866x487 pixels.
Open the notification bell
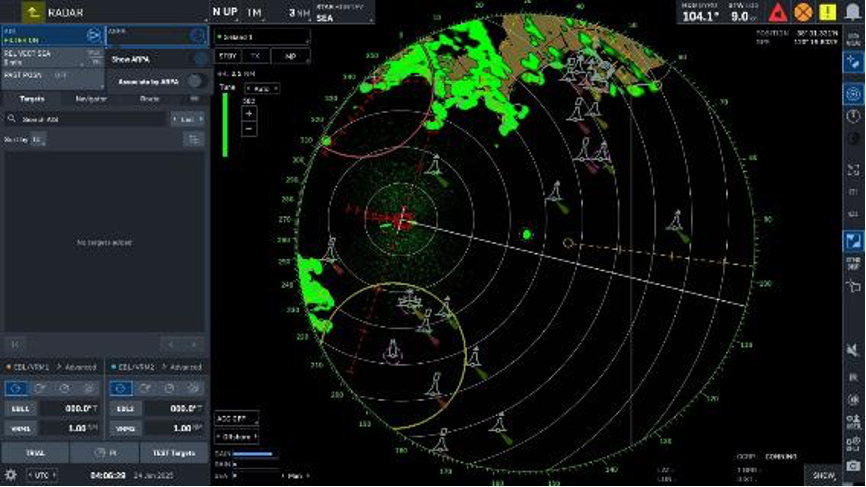click(x=853, y=12)
